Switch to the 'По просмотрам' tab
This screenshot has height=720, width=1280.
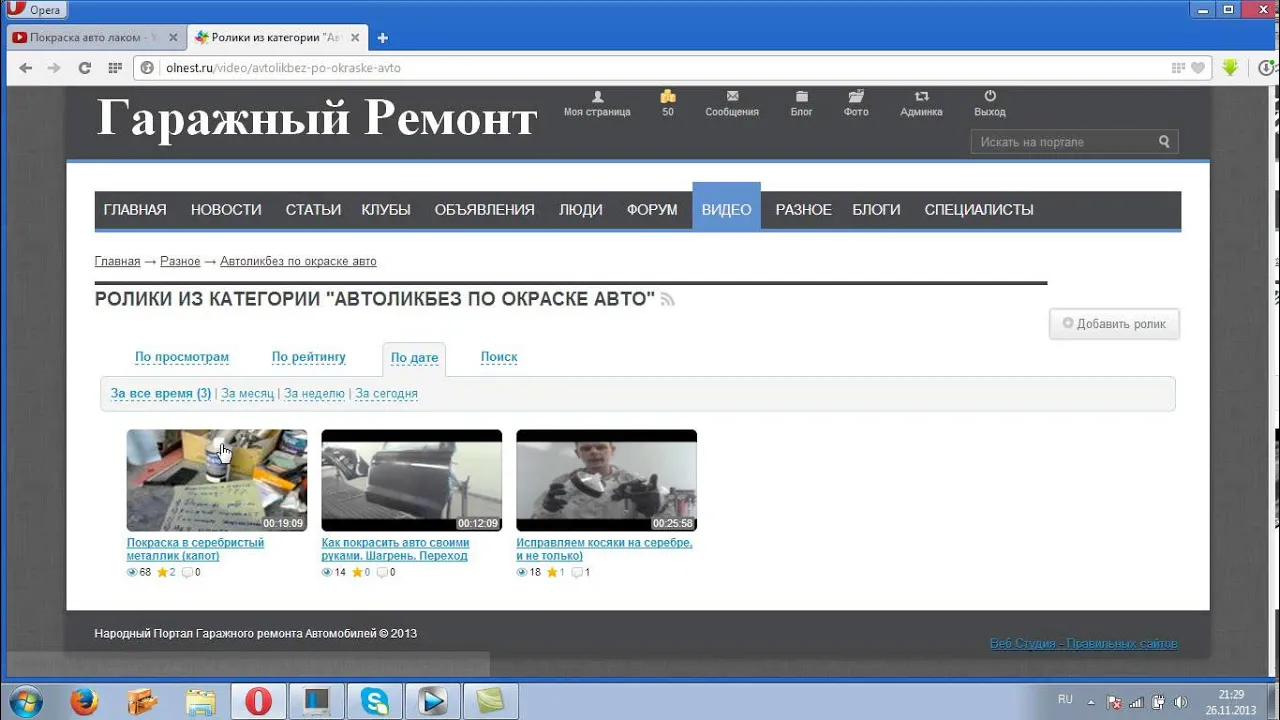(182, 357)
